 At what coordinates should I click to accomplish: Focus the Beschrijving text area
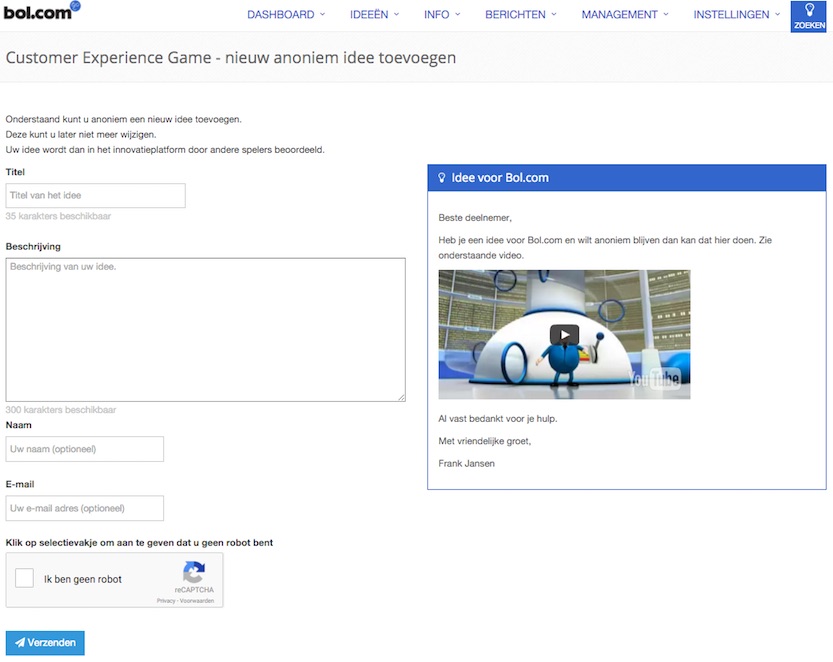click(206, 329)
